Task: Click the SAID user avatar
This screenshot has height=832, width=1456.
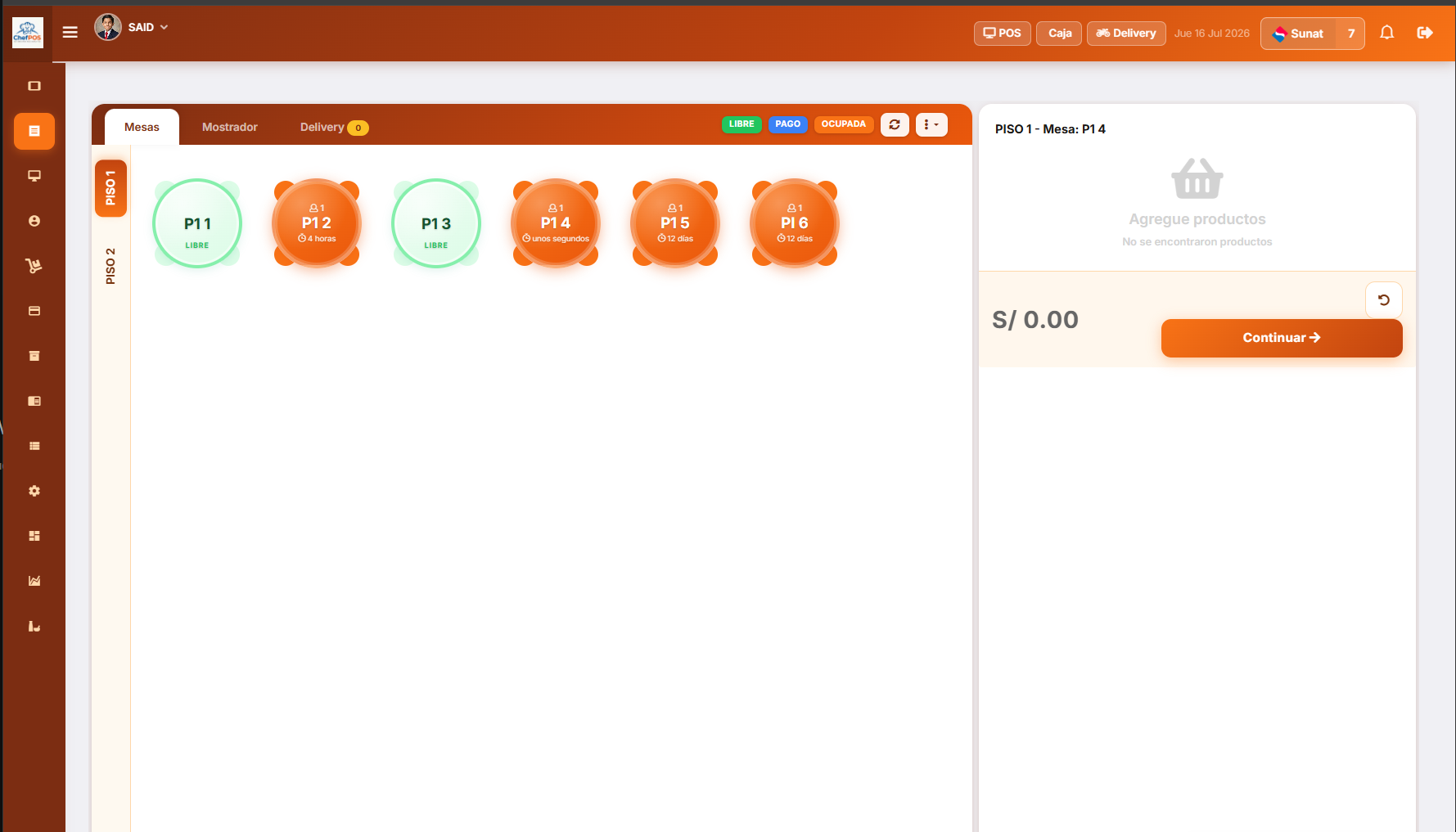Action: click(x=108, y=27)
